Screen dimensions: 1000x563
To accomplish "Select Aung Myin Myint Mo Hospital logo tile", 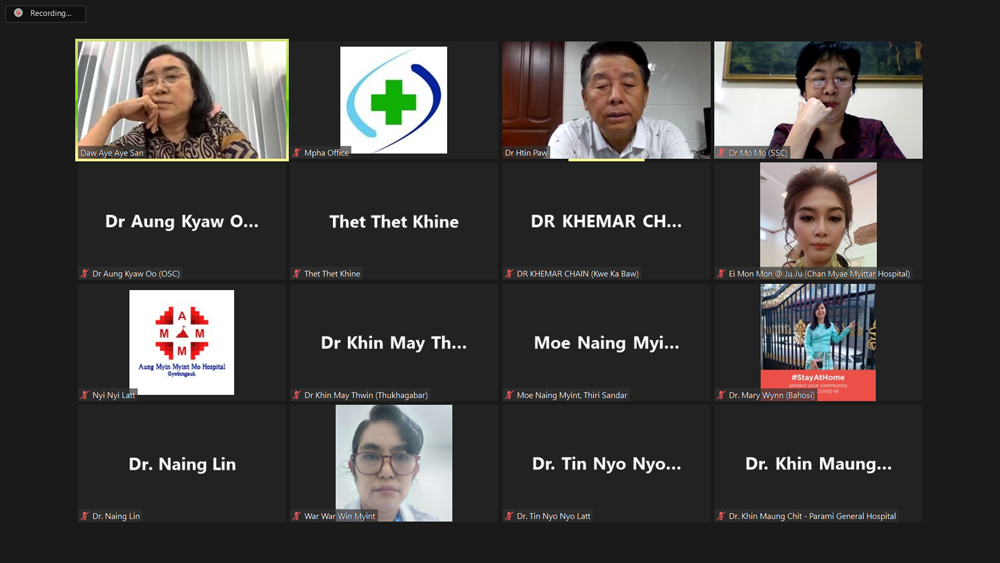I will (x=182, y=342).
